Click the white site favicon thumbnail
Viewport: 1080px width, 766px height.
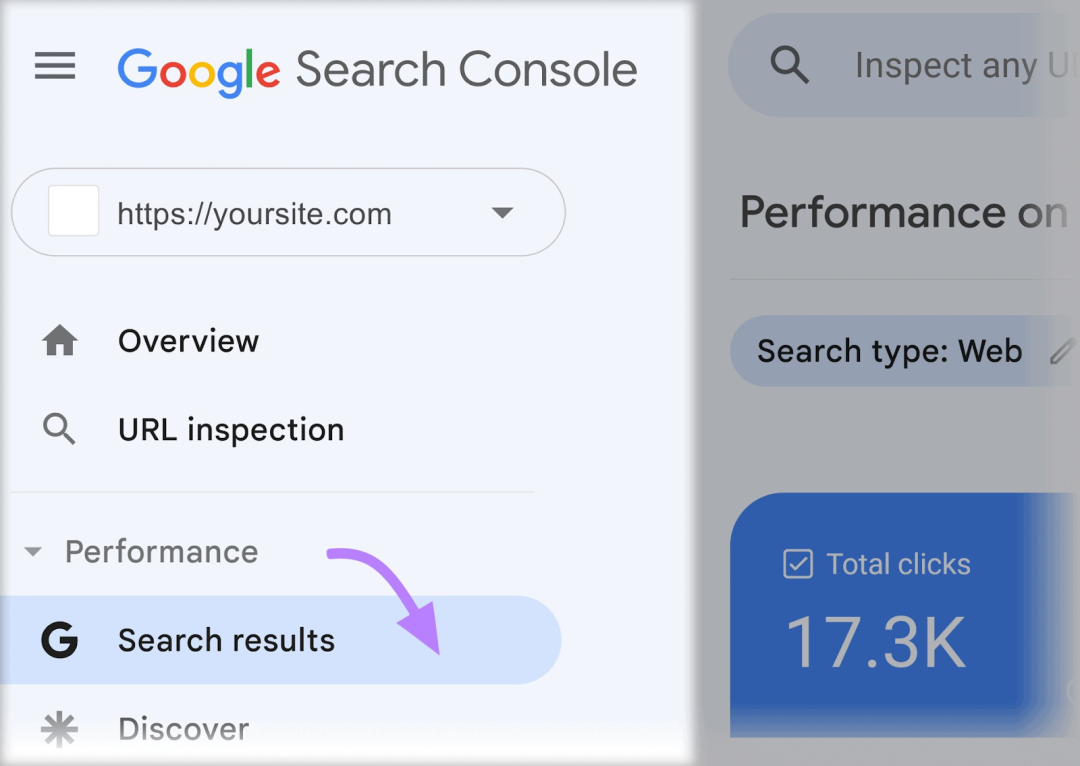point(73,211)
